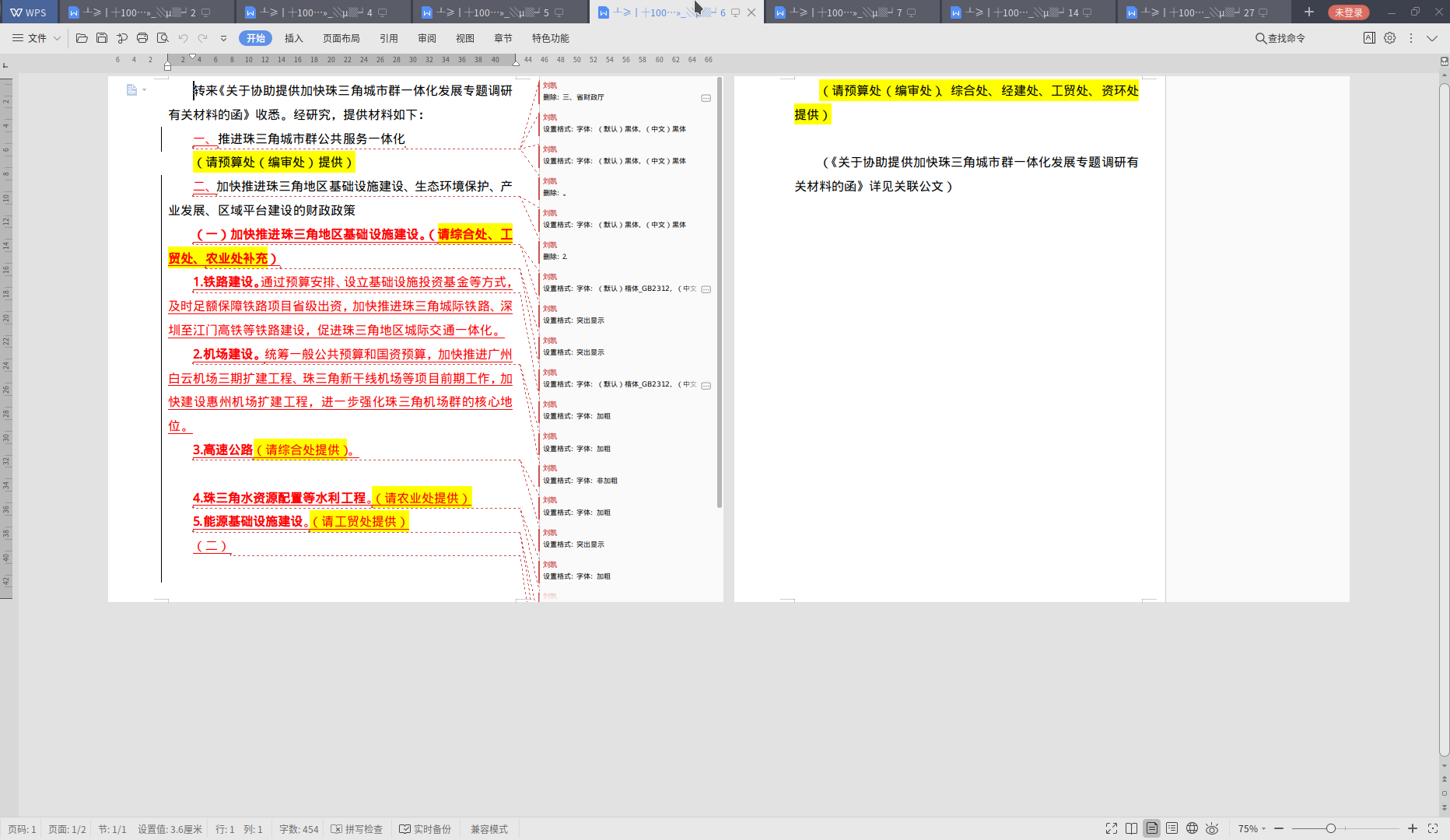
Task: Open the 75% zoom level dropdown
Action: point(1252,829)
